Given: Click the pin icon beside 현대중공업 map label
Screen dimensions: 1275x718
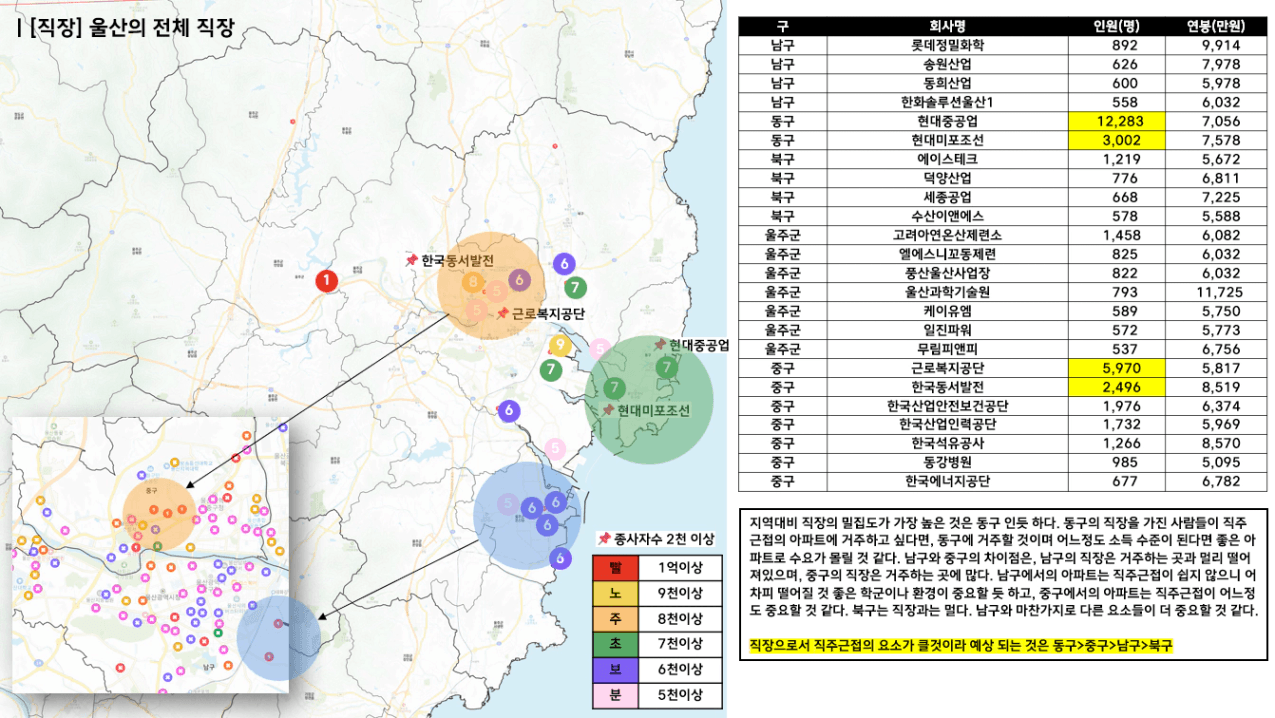Looking at the screenshot, I should coord(660,345).
